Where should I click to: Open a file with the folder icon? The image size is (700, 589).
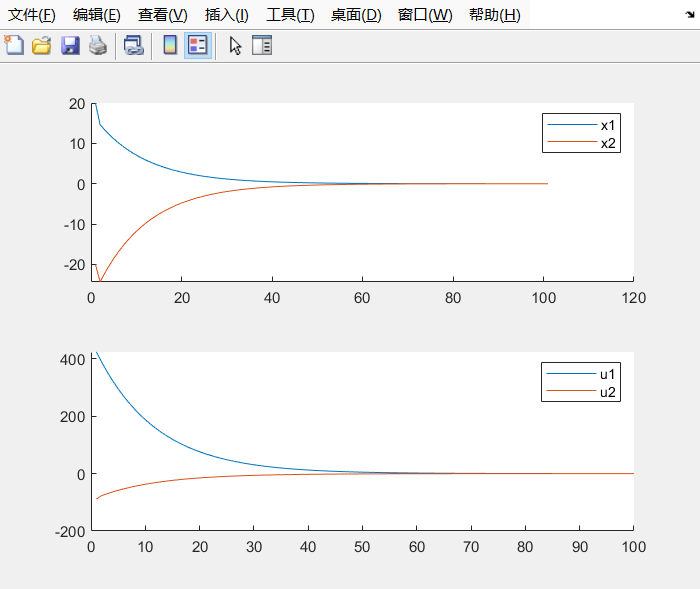pyautogui.click(x=41, y=45)
